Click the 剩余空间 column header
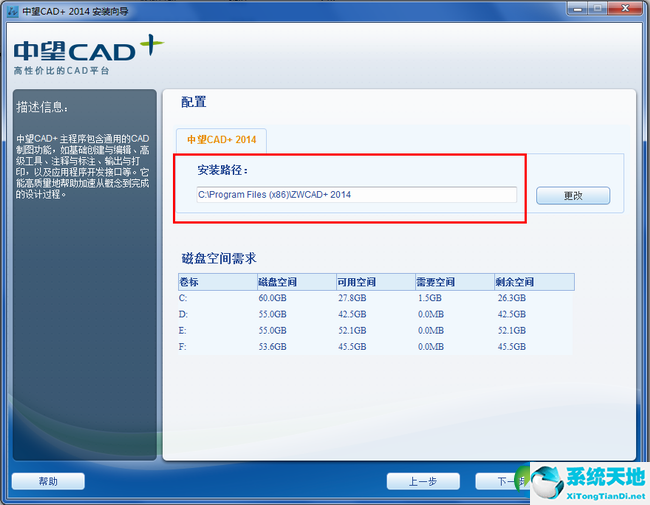The height and width of the screenshot is (505, 650). coord(534,282)
